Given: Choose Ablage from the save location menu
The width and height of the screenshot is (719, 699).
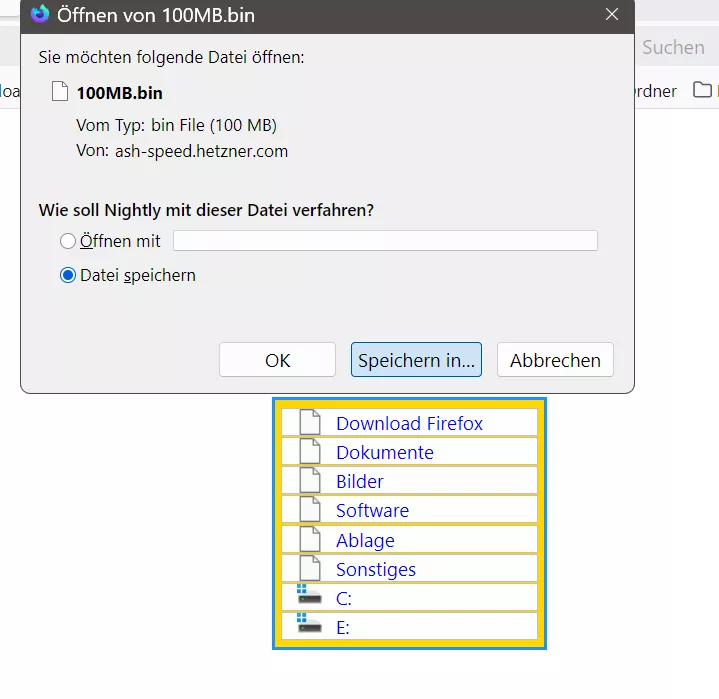Looking at the screenshot, I should click(x=409, y=539).
